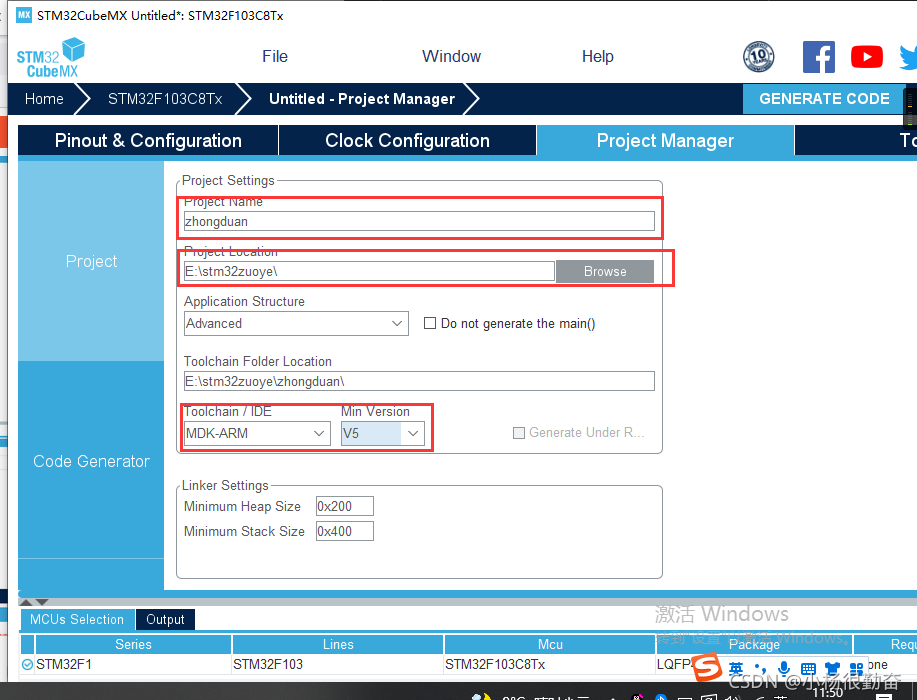Click the Minimum Heap Size field
The width and height of the screenshot is (917, 700).
344,506
